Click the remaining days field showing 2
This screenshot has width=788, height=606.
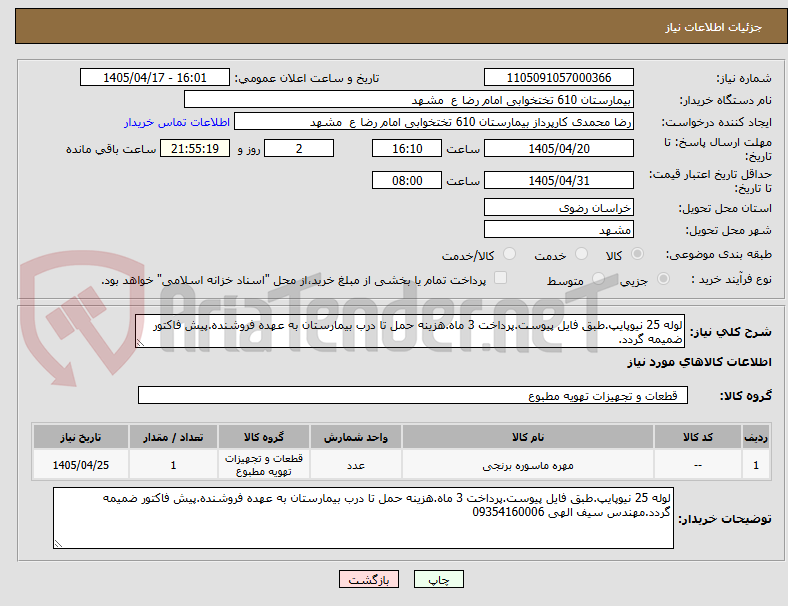point(299,149)
